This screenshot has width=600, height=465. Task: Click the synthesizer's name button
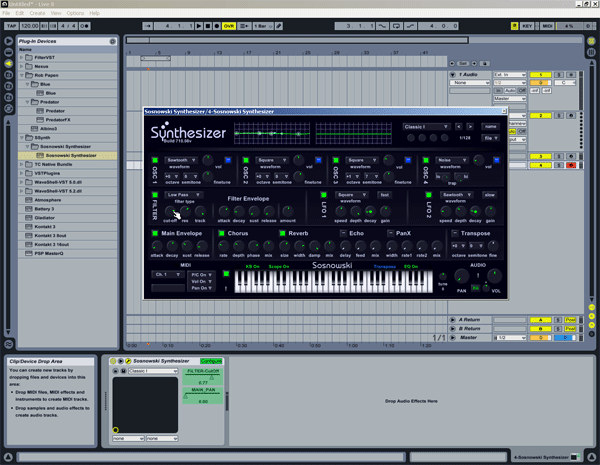coord(490,127)
